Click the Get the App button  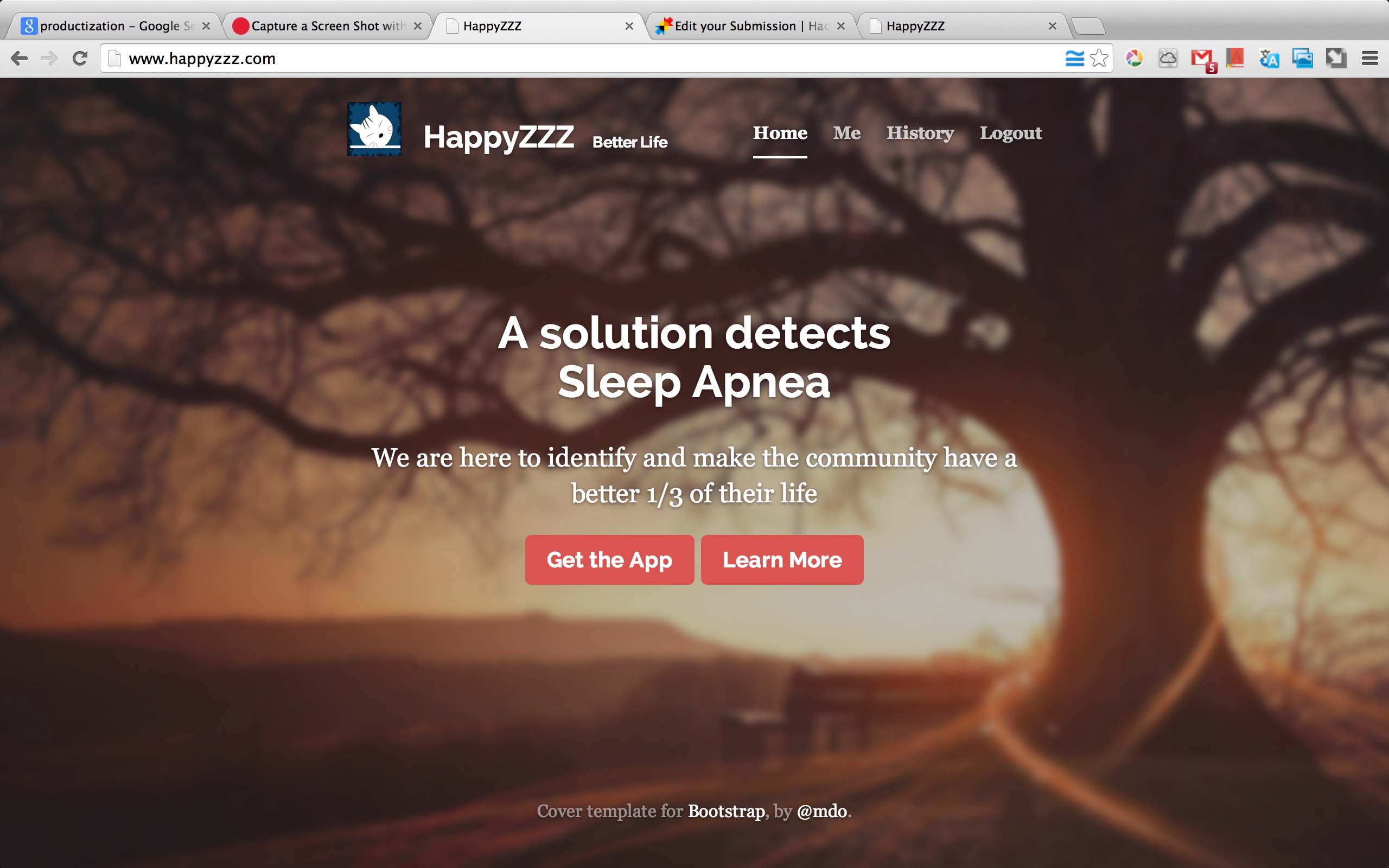[x=609, y=560]
